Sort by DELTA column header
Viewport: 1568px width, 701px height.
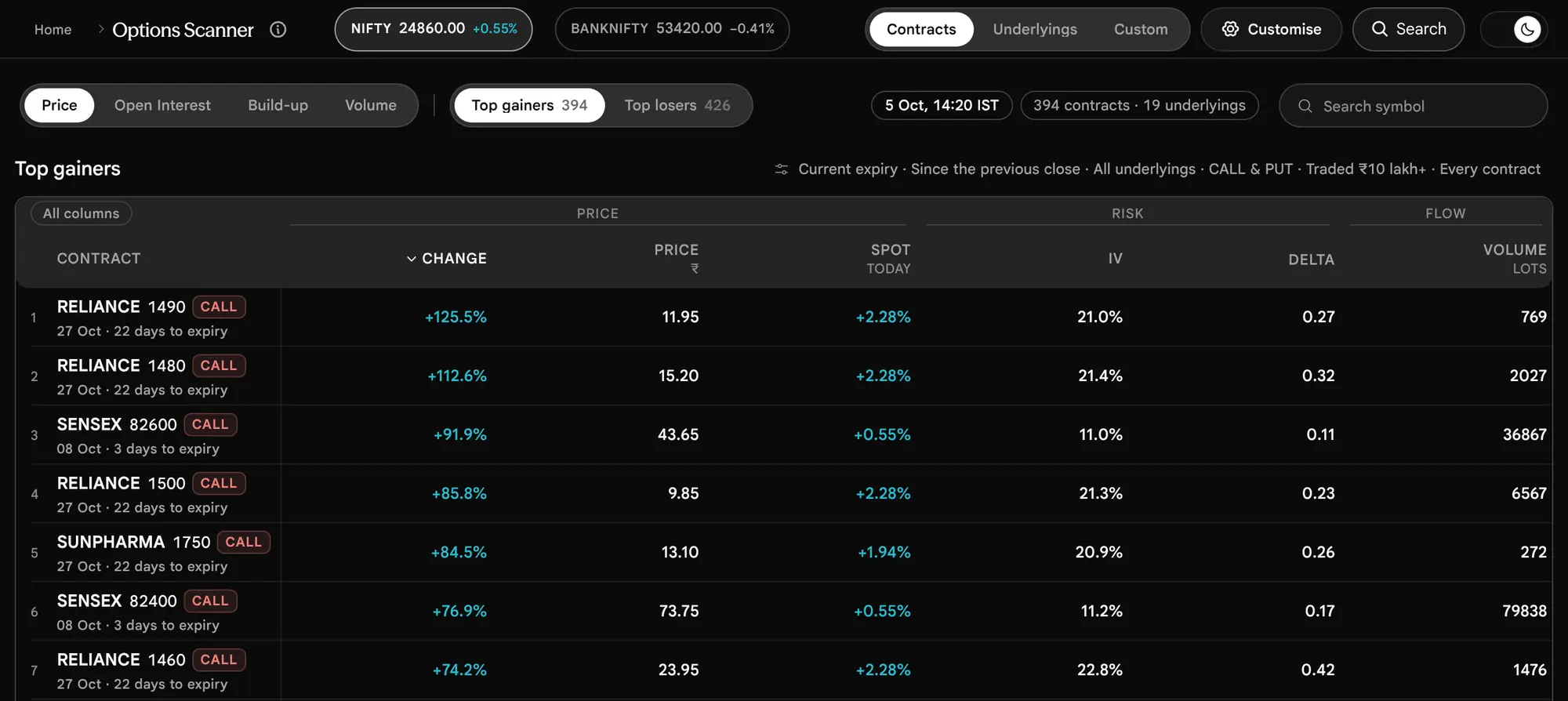point(1311,260)
